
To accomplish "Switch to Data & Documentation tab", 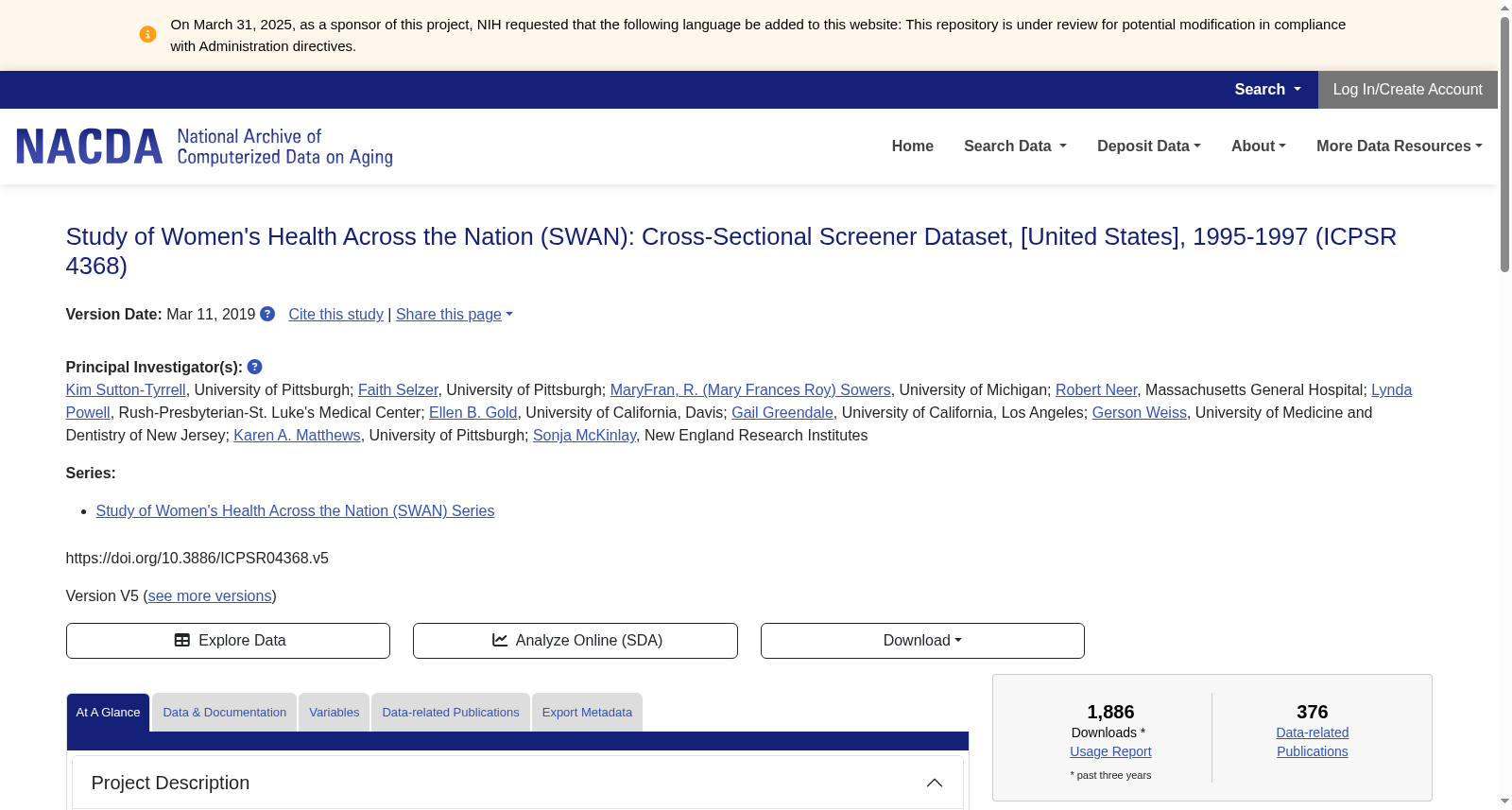I will [x=225, y=713].
